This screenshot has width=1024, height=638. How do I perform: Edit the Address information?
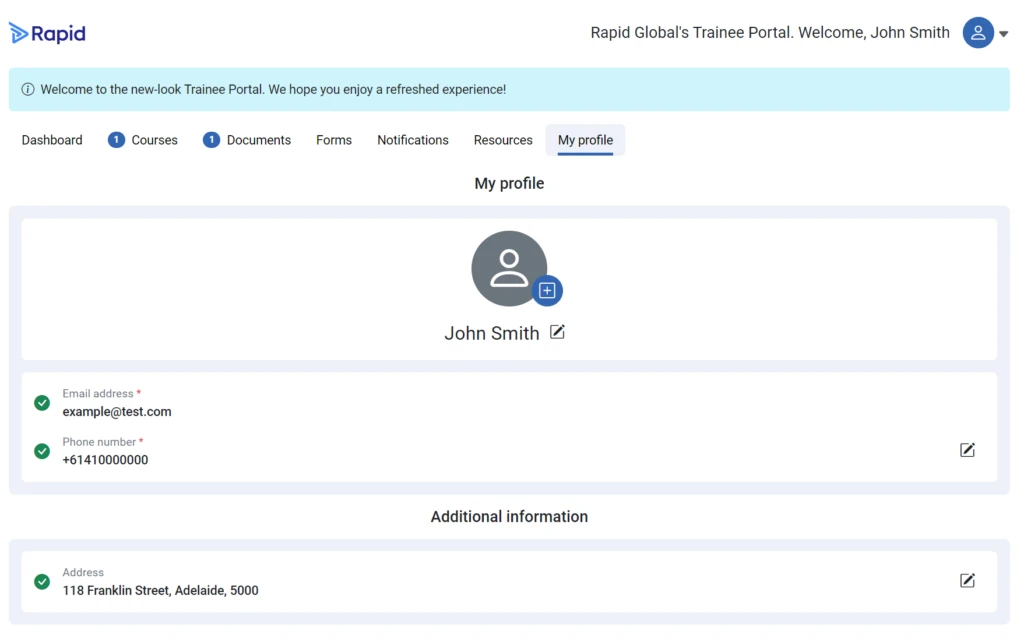pyautogui.click(x=967, y=581)
